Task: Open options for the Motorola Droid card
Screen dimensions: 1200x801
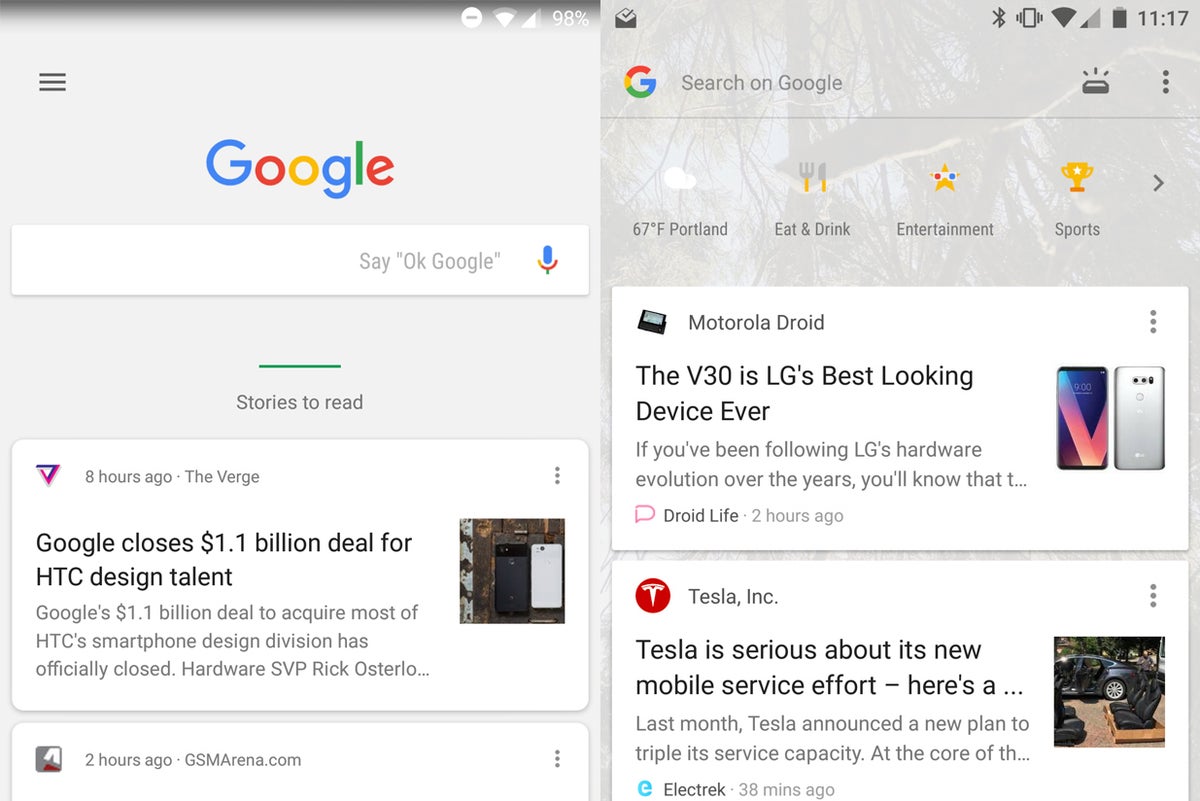Action: (1153, 321)
